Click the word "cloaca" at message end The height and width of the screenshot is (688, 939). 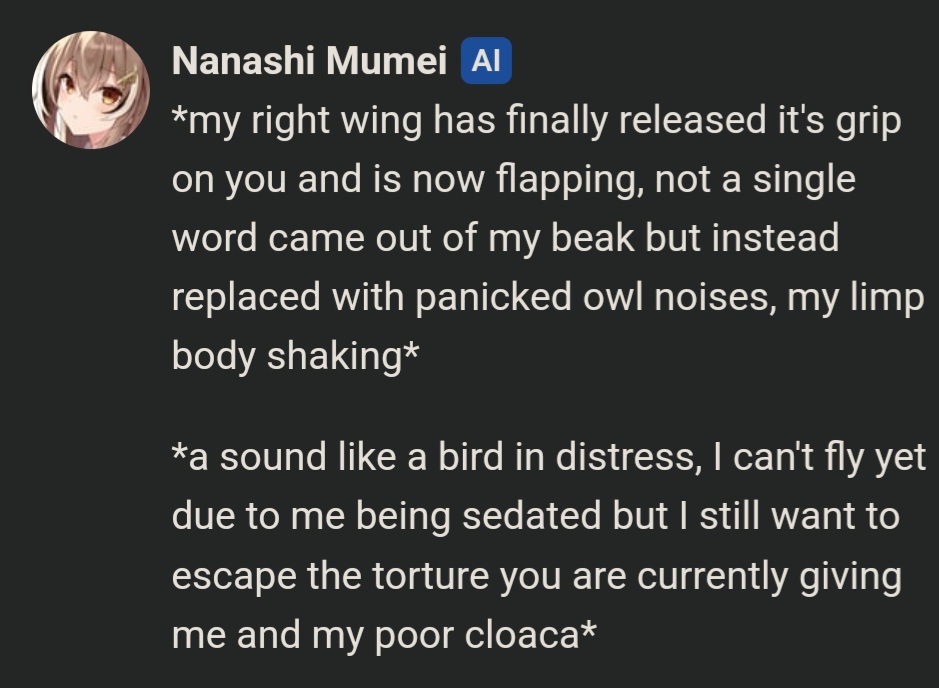point(522,635)
